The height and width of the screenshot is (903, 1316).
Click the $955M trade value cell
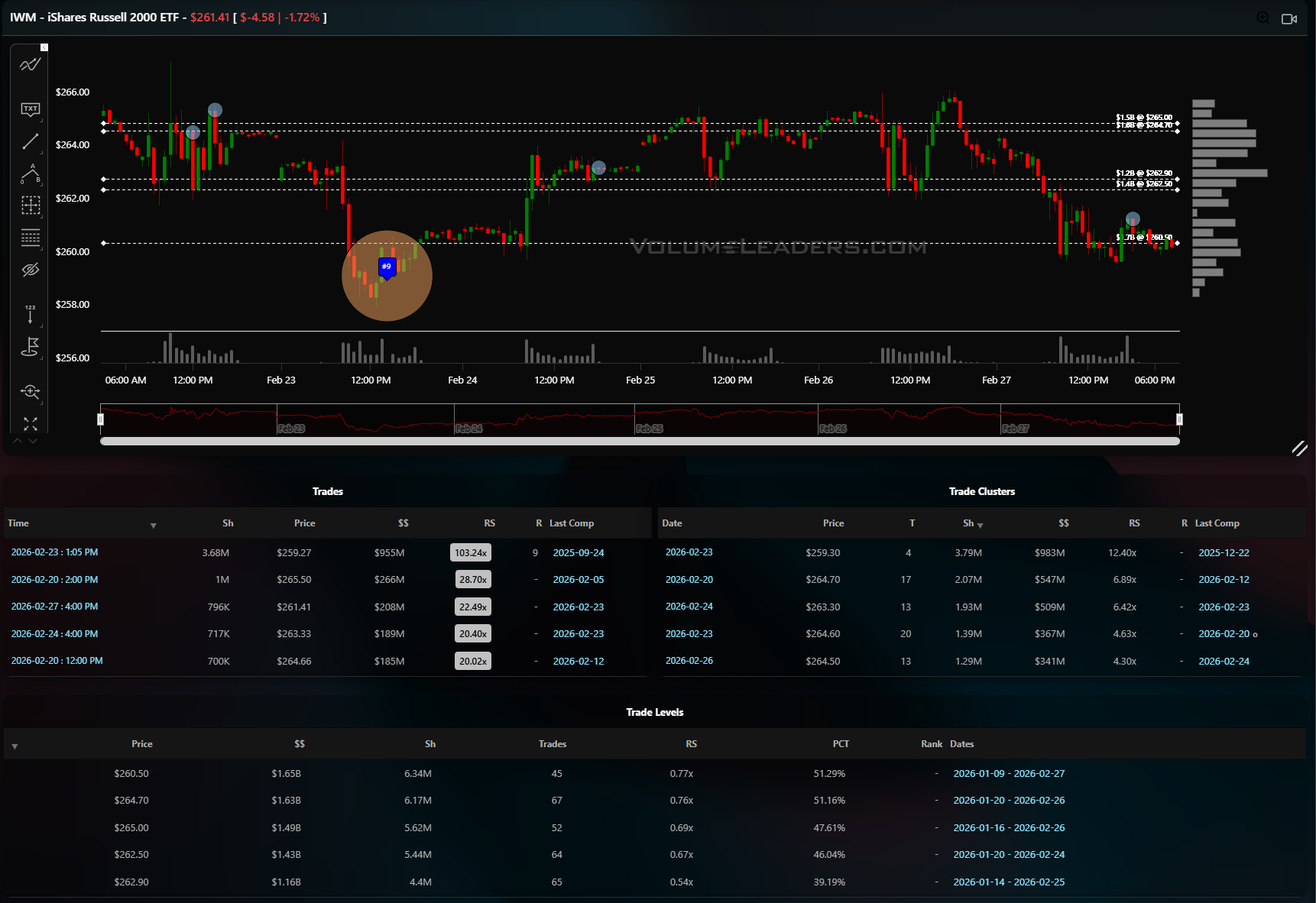point(389,553)
